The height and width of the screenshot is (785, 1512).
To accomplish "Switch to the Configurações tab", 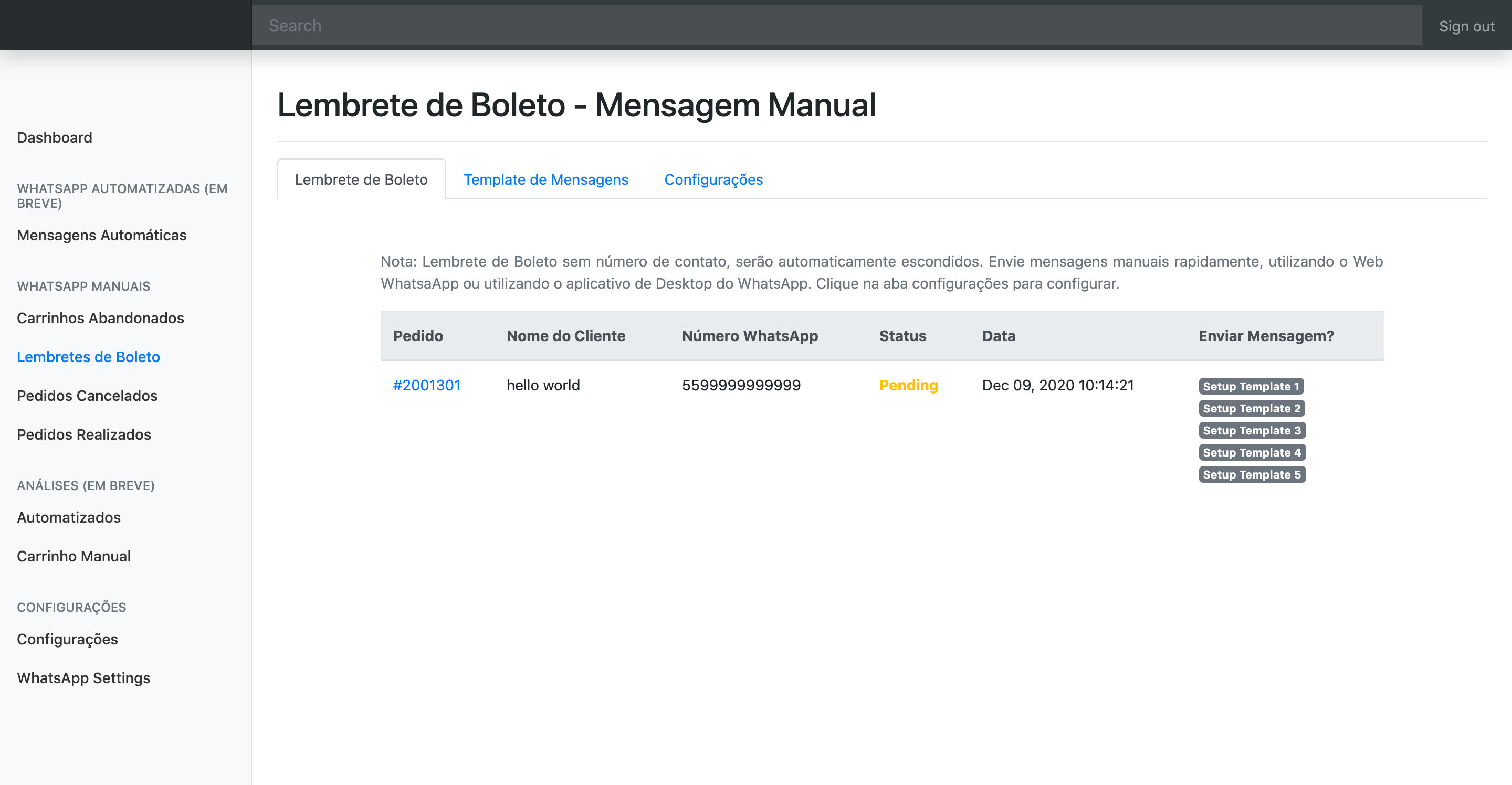I will coord(713,179).
